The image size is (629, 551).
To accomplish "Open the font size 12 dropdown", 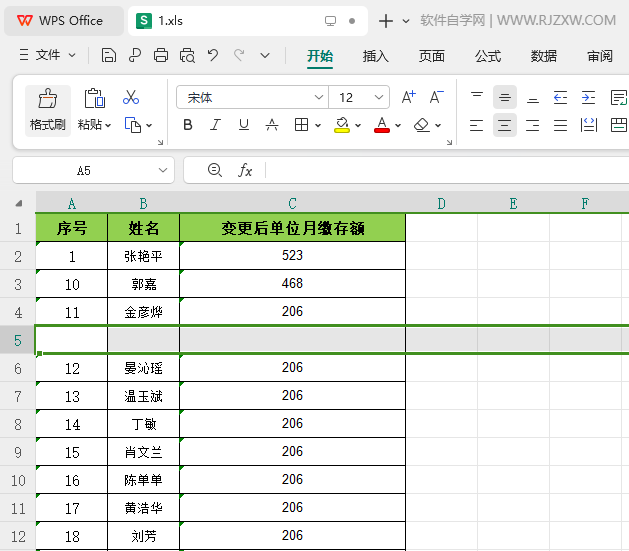I will pos(378,97).
